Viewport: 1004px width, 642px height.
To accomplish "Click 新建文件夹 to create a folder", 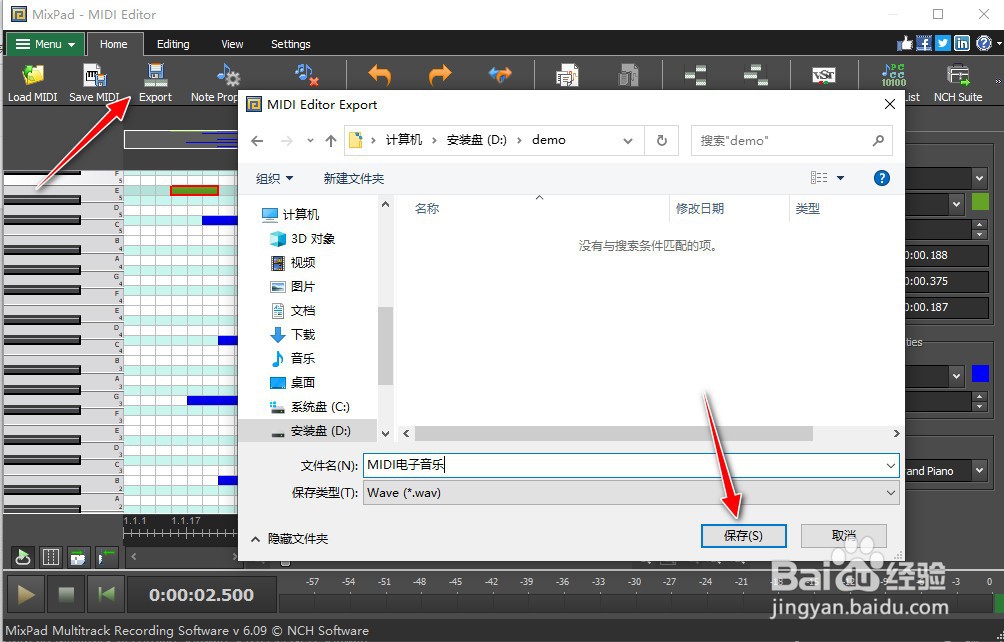I will tap(353, 179).
